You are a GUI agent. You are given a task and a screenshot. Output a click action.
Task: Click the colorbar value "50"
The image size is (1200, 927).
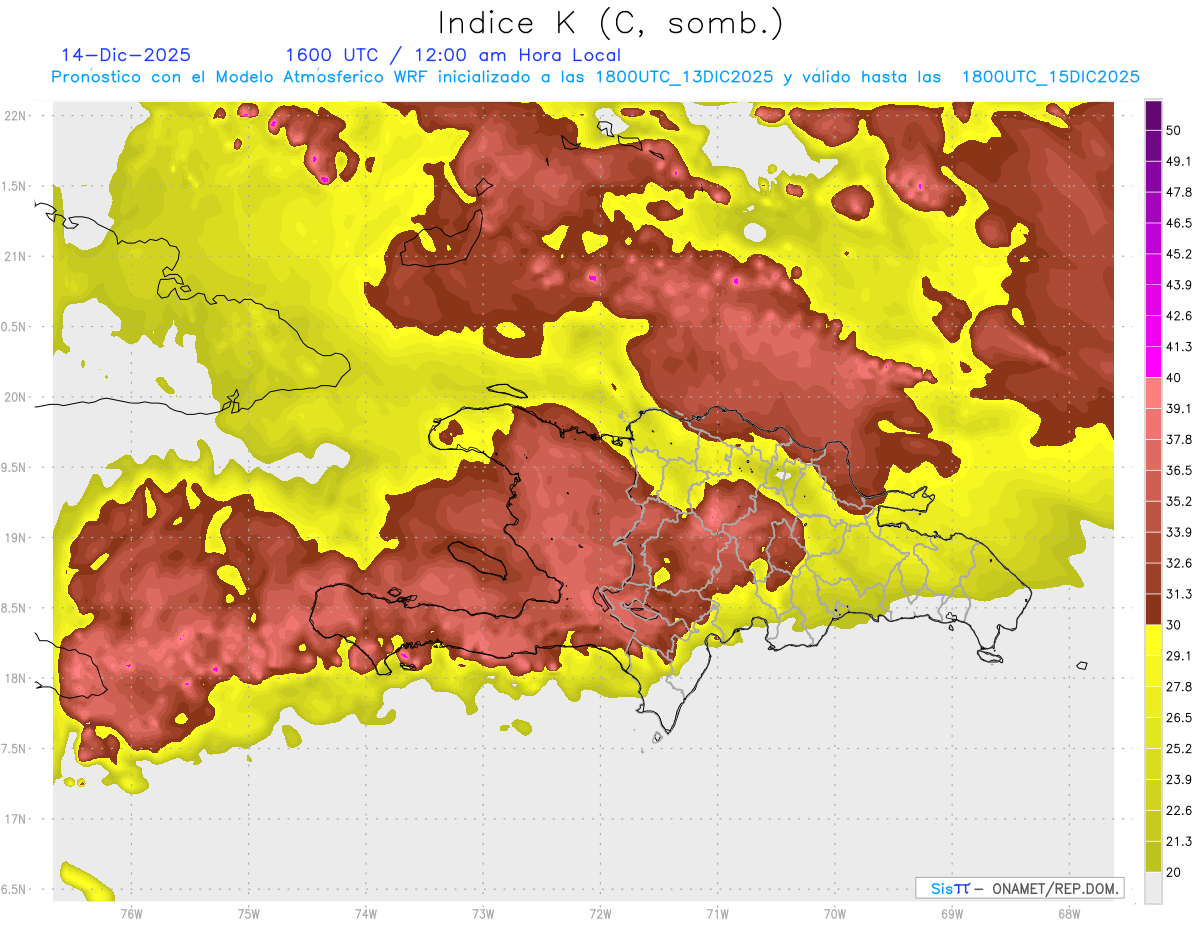point(1174,130)
